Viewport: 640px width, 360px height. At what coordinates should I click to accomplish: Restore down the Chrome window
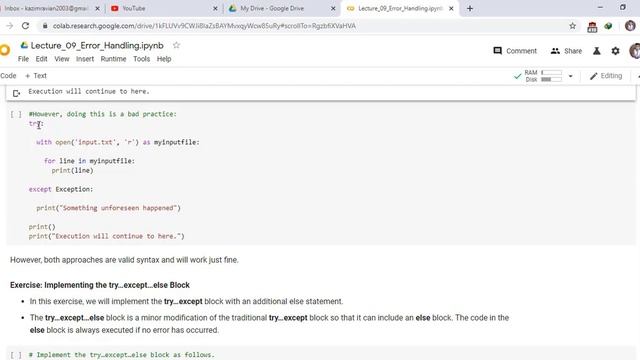(x=622, y=7)
